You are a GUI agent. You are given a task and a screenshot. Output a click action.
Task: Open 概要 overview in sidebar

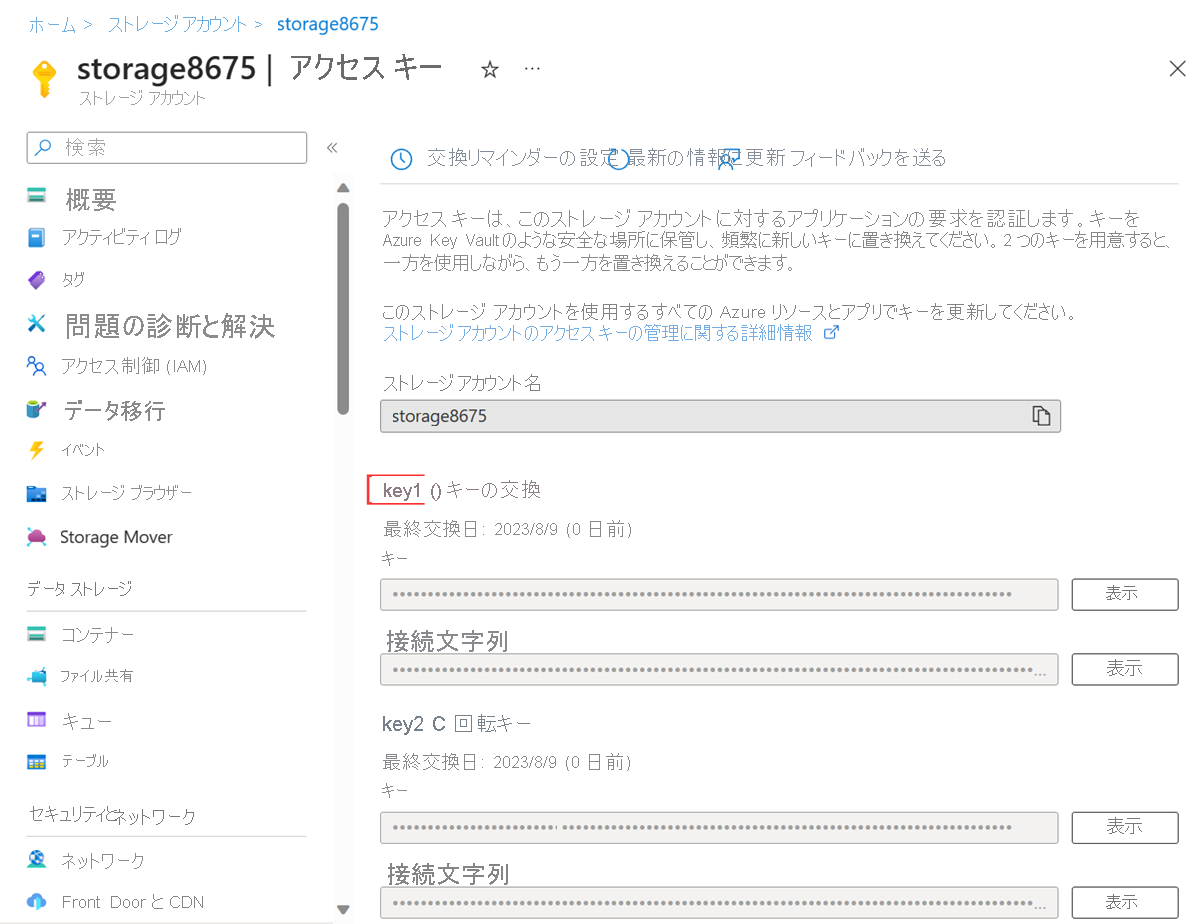pos(91,199)
